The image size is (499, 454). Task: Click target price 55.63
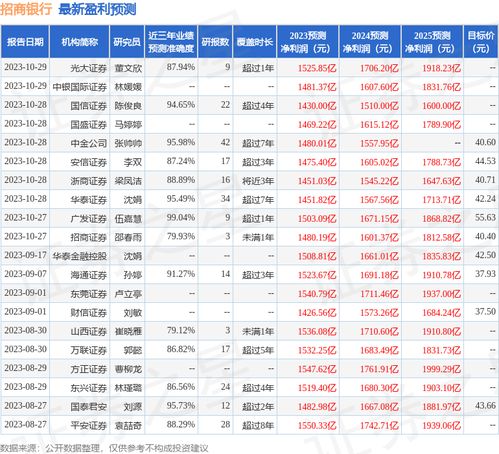485,218
